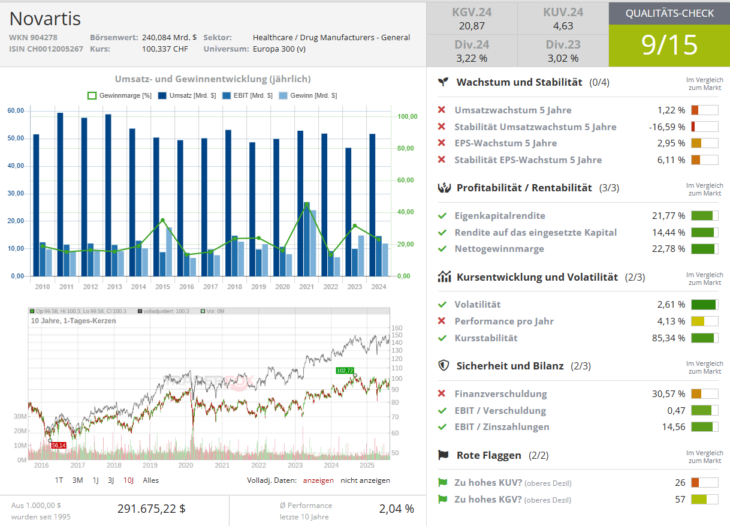Click green check icon next to Eigenkapitalrendite
730x526 pixels.
(442, 216)
